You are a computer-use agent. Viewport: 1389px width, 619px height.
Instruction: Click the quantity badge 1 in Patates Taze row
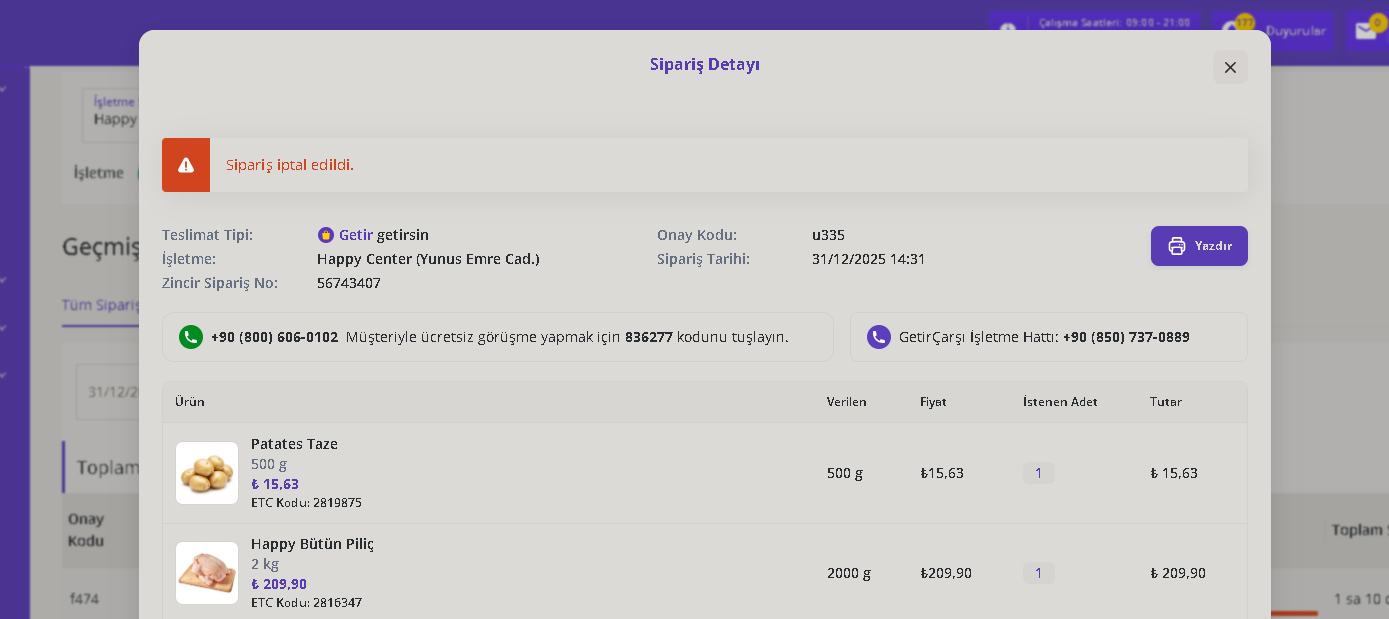point(1038,473)
